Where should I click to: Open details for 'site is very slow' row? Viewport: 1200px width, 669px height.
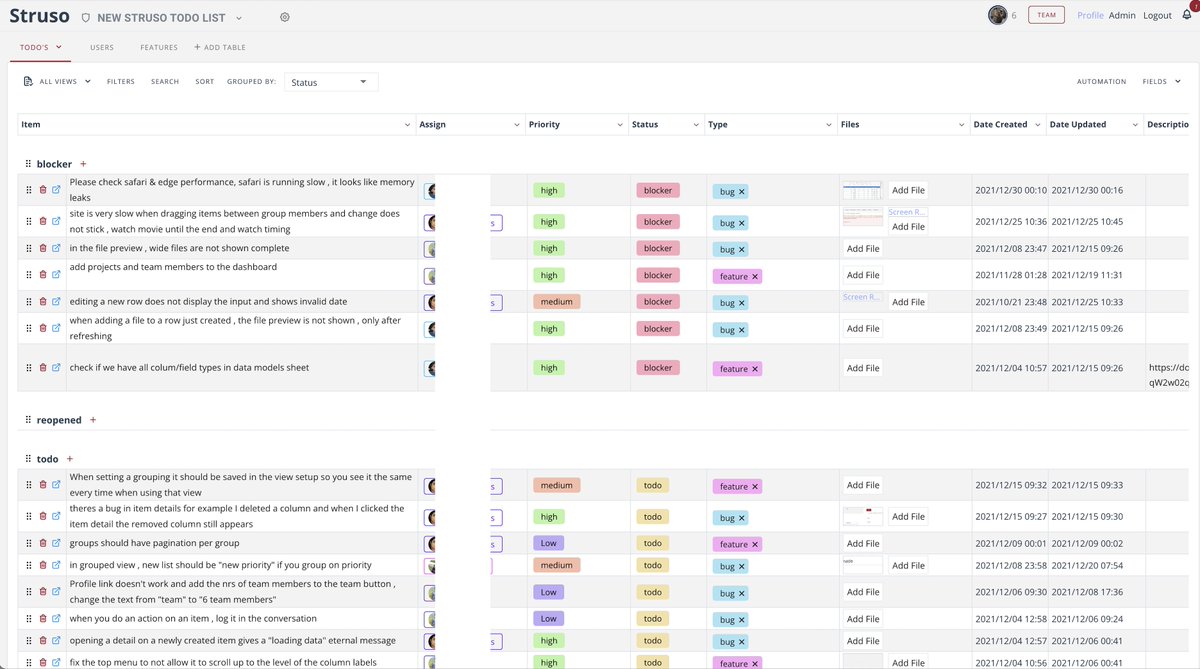(x=56, y=222)
